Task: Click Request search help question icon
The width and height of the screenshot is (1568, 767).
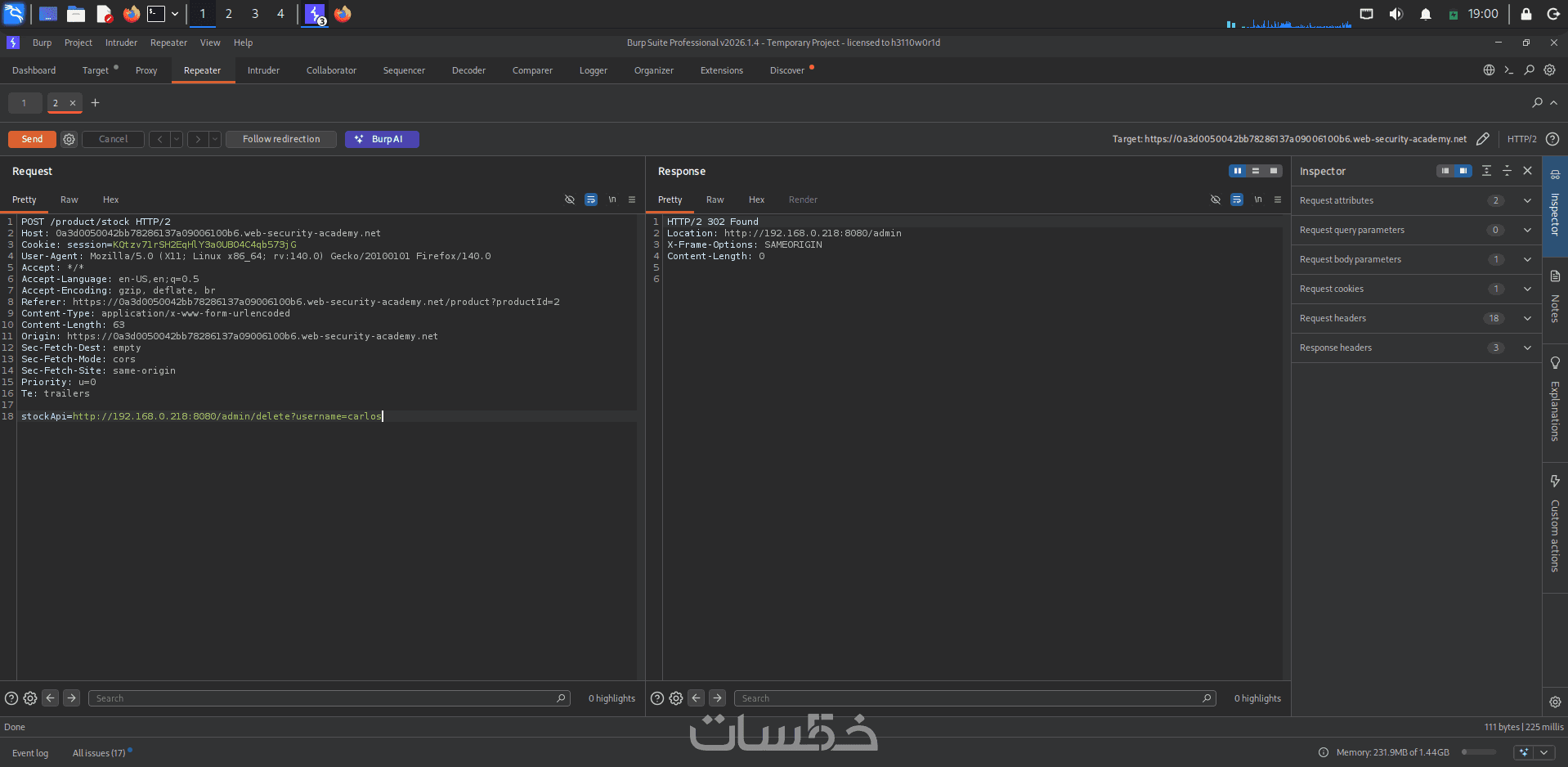Action: [11, 698]
